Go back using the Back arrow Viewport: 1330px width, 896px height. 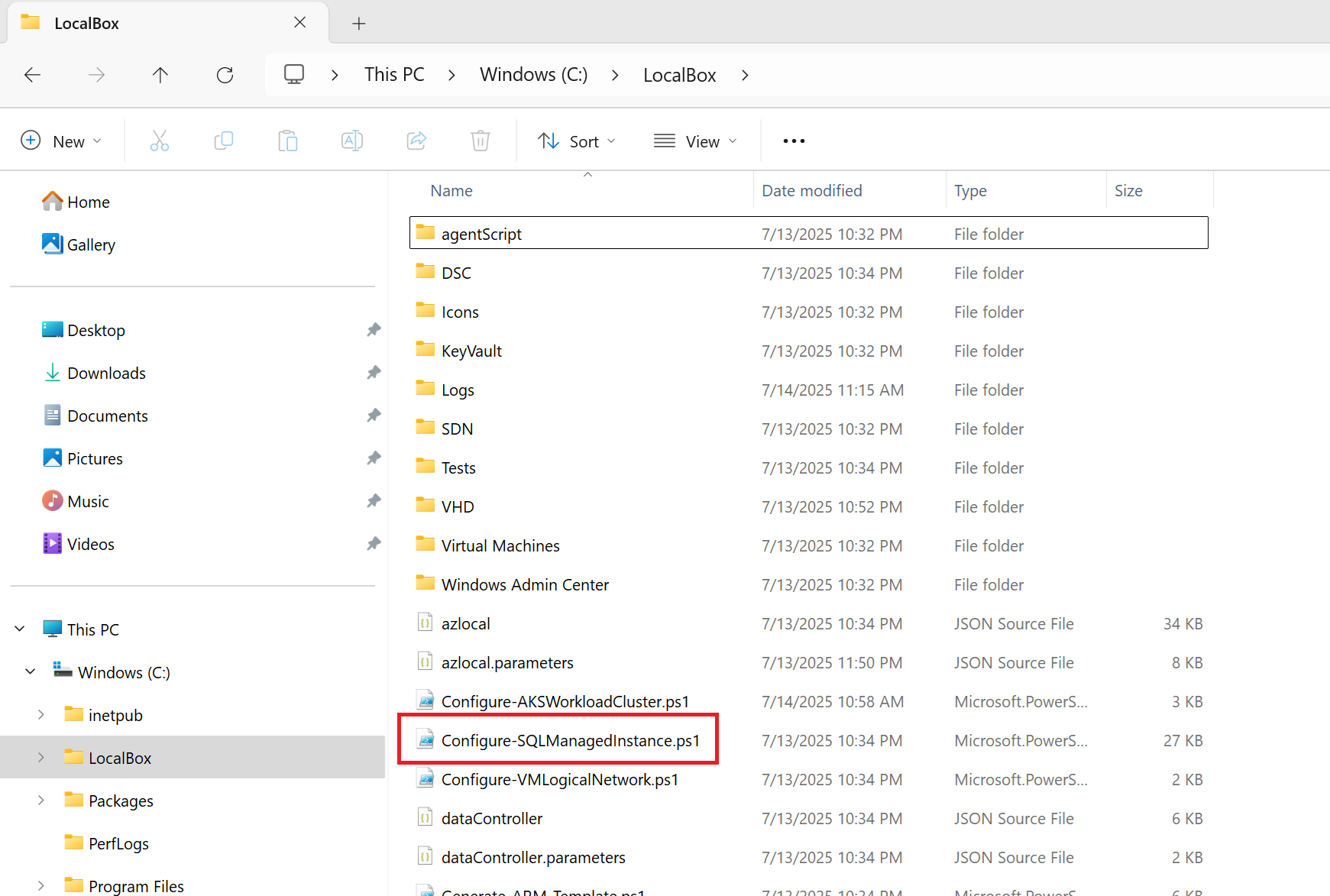point(32,75)
